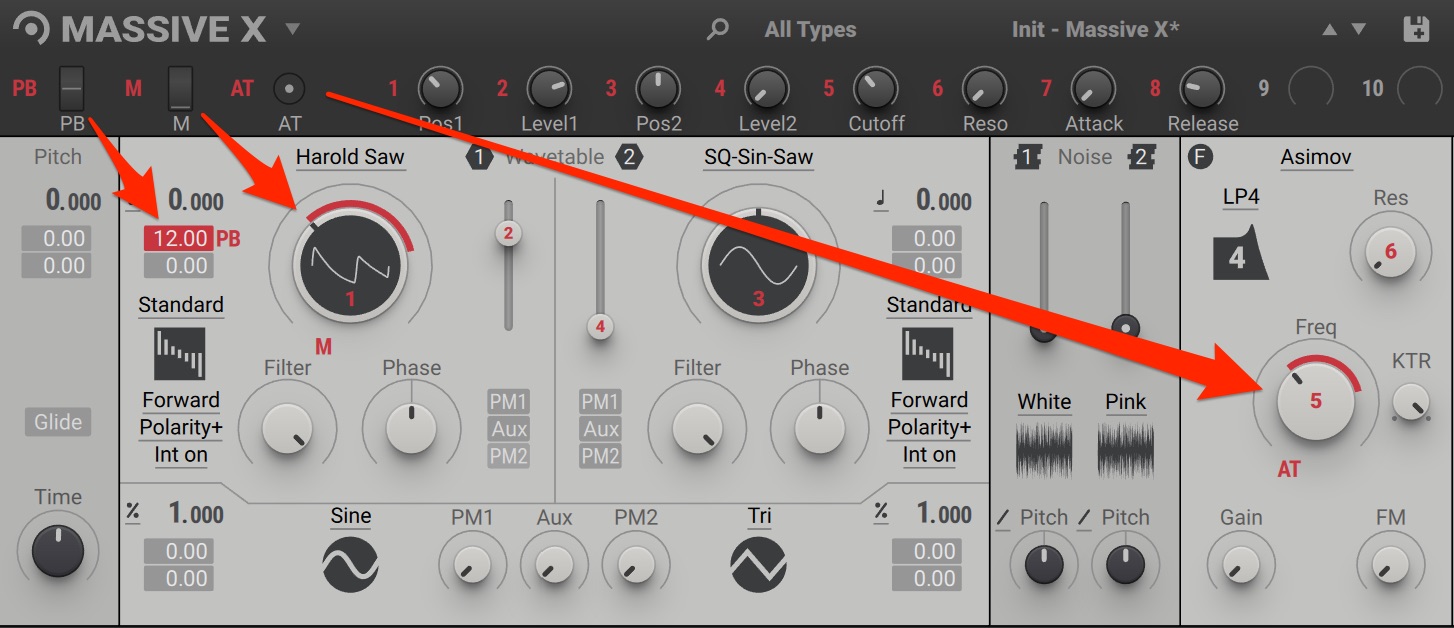Click the pitch mode note icon for oscillator 2
Viewport: 1454px width, 628px height.
point(881,199)
